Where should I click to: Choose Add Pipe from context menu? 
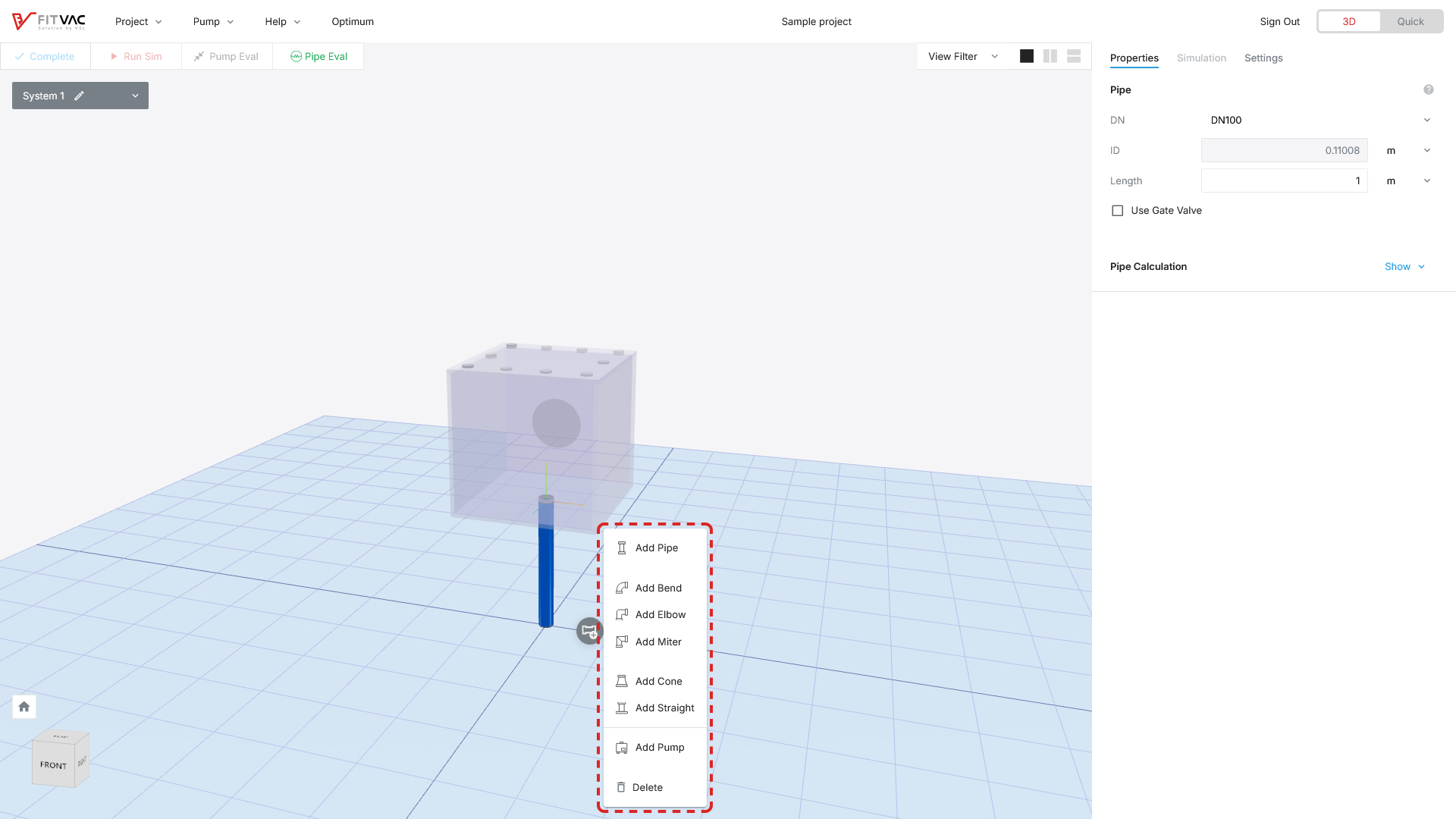(x=655, y=548)
